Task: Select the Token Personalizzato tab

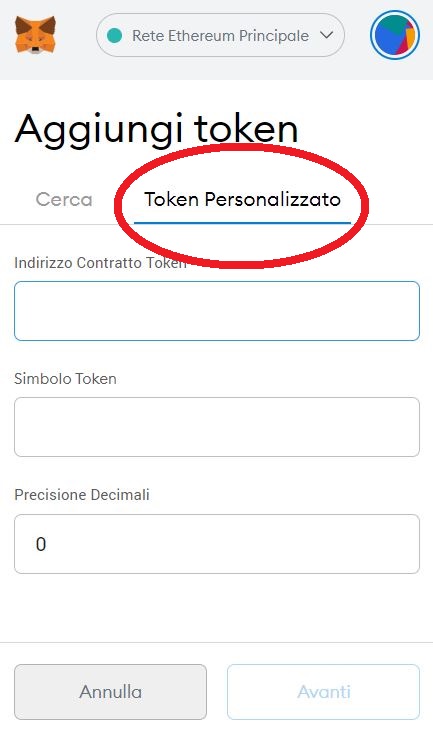Action: tap(242, 200)
